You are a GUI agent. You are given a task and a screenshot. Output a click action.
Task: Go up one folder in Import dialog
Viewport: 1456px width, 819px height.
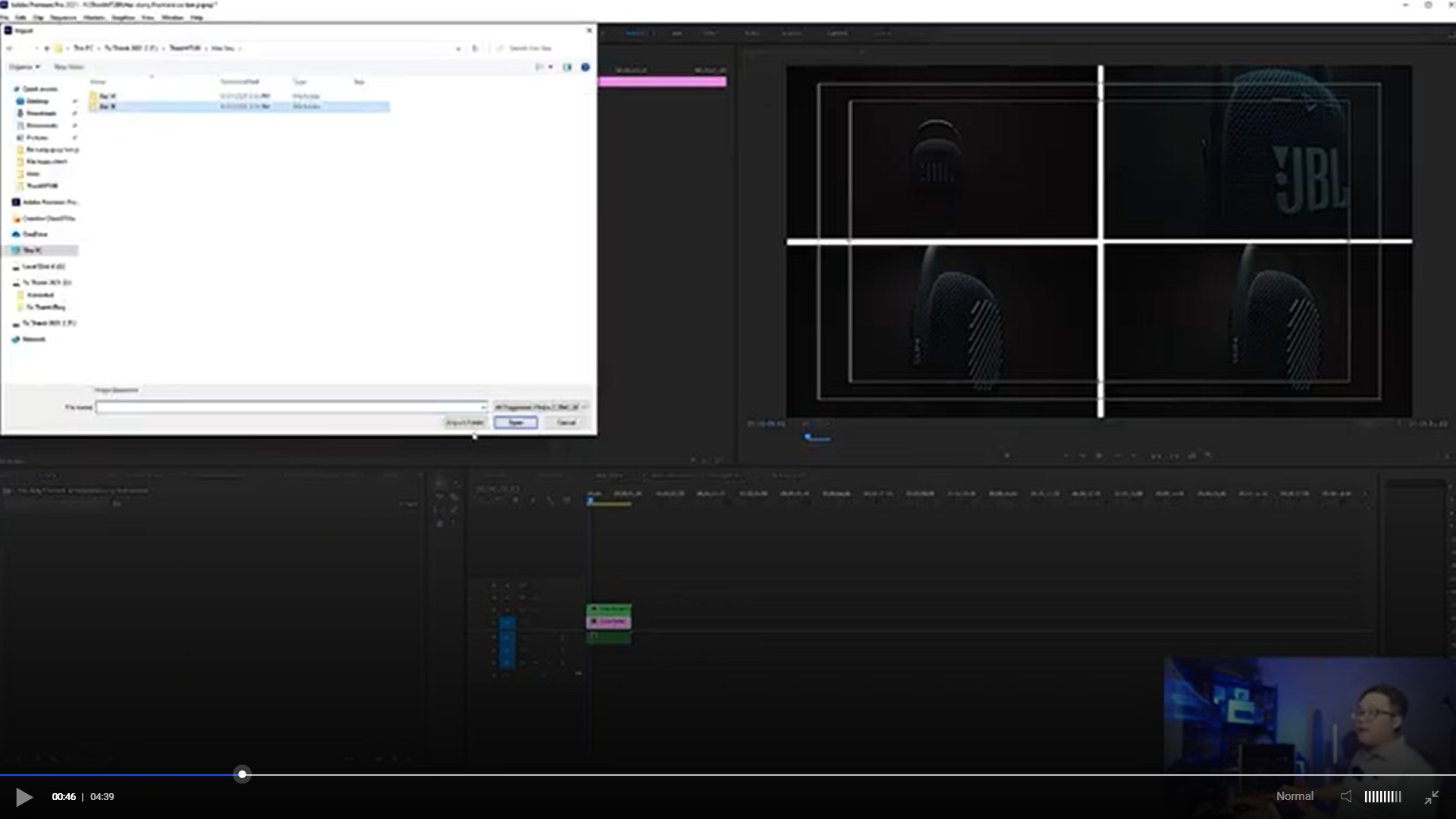point(47,48)
